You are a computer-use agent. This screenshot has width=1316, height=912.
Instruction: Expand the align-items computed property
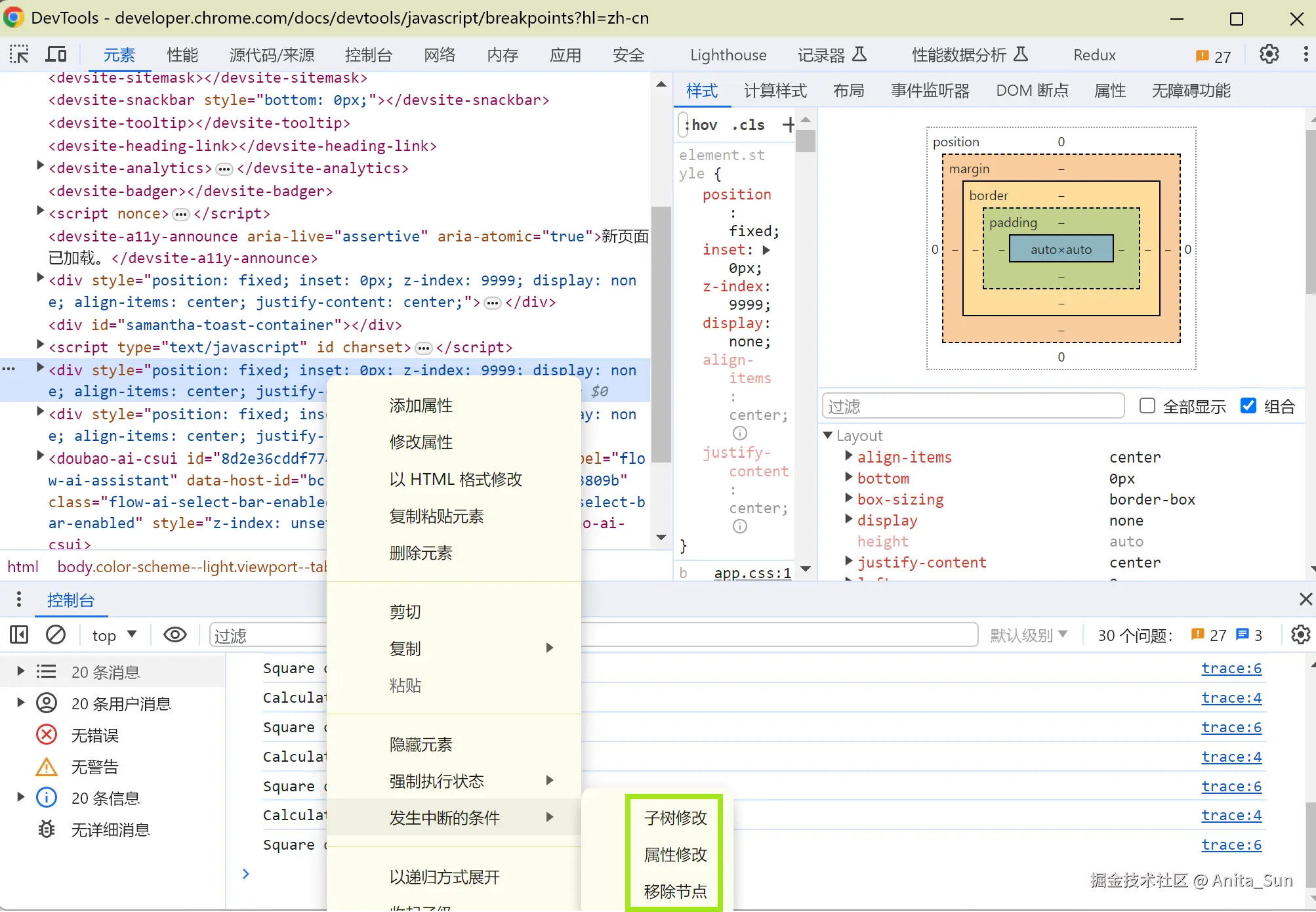coord(849,457)
